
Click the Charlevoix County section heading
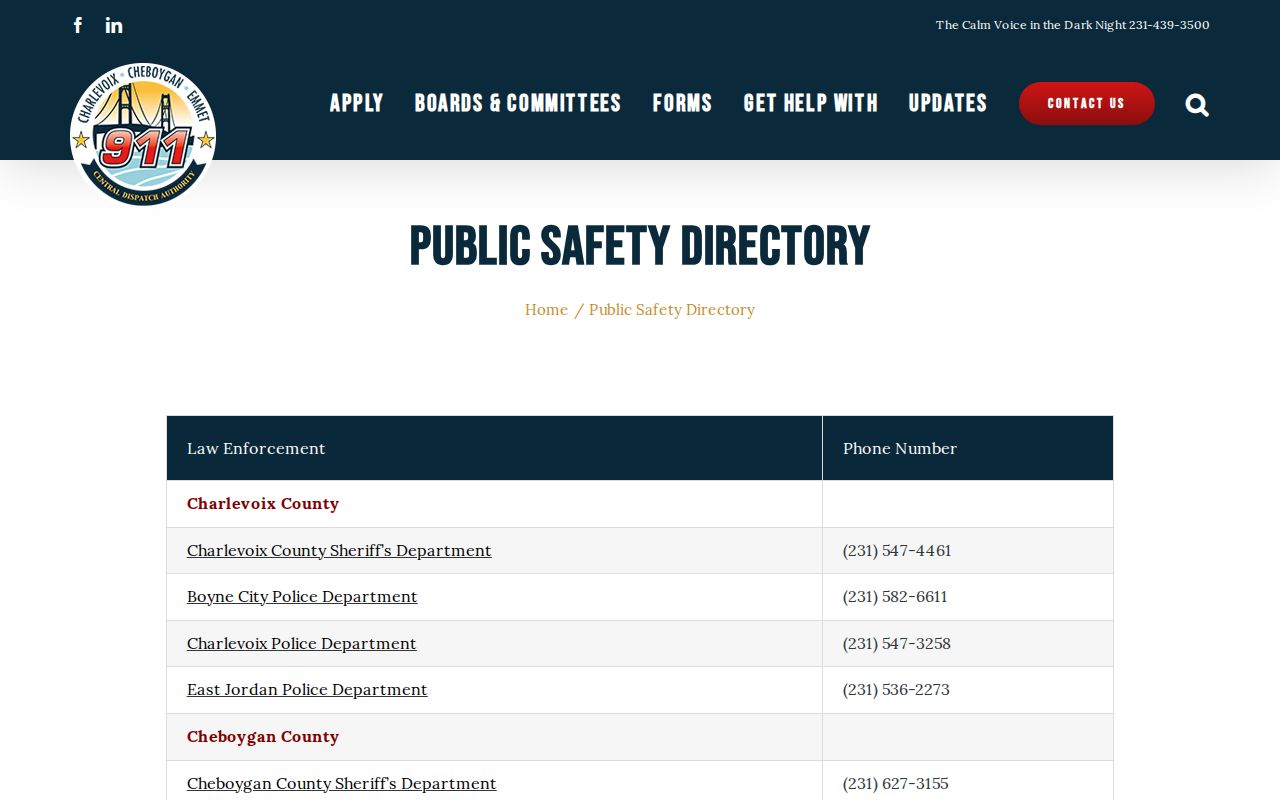click(263, 503)
